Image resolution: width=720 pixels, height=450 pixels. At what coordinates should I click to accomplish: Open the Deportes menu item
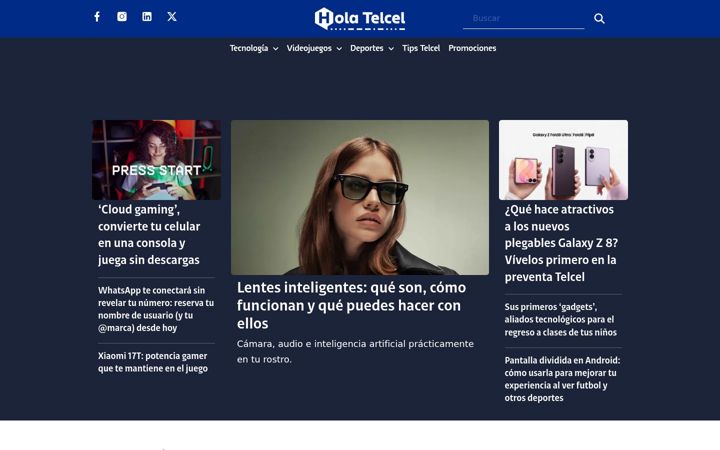click(x=366, y=48)
